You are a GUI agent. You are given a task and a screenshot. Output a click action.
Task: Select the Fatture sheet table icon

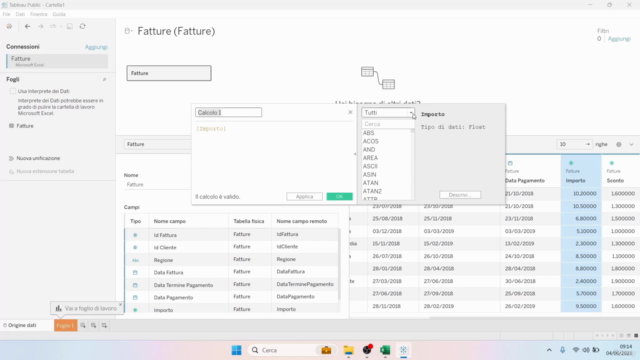point(11,126)
